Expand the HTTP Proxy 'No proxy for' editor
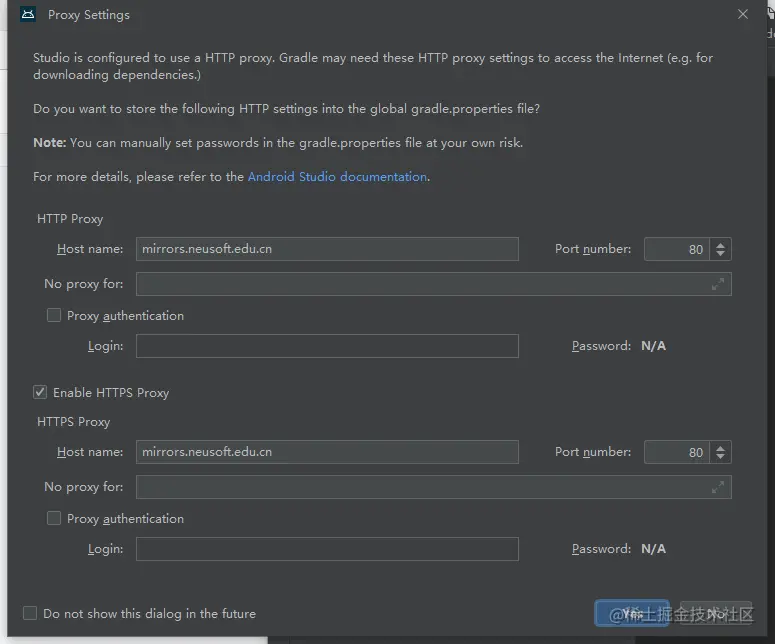This screenshot has width=775, height=644. pos(718,284)
